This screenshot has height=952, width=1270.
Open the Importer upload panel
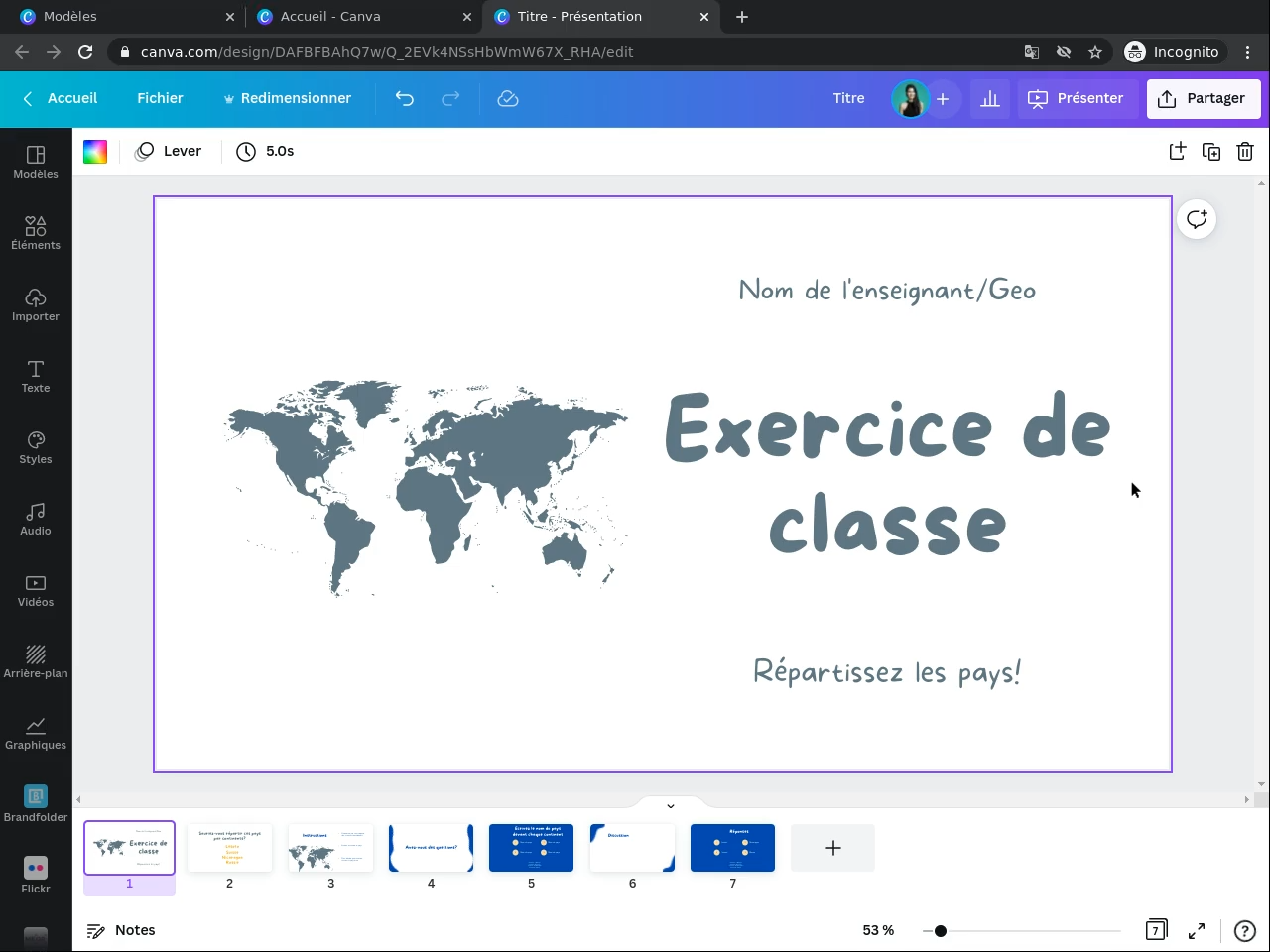click(36, 304)
